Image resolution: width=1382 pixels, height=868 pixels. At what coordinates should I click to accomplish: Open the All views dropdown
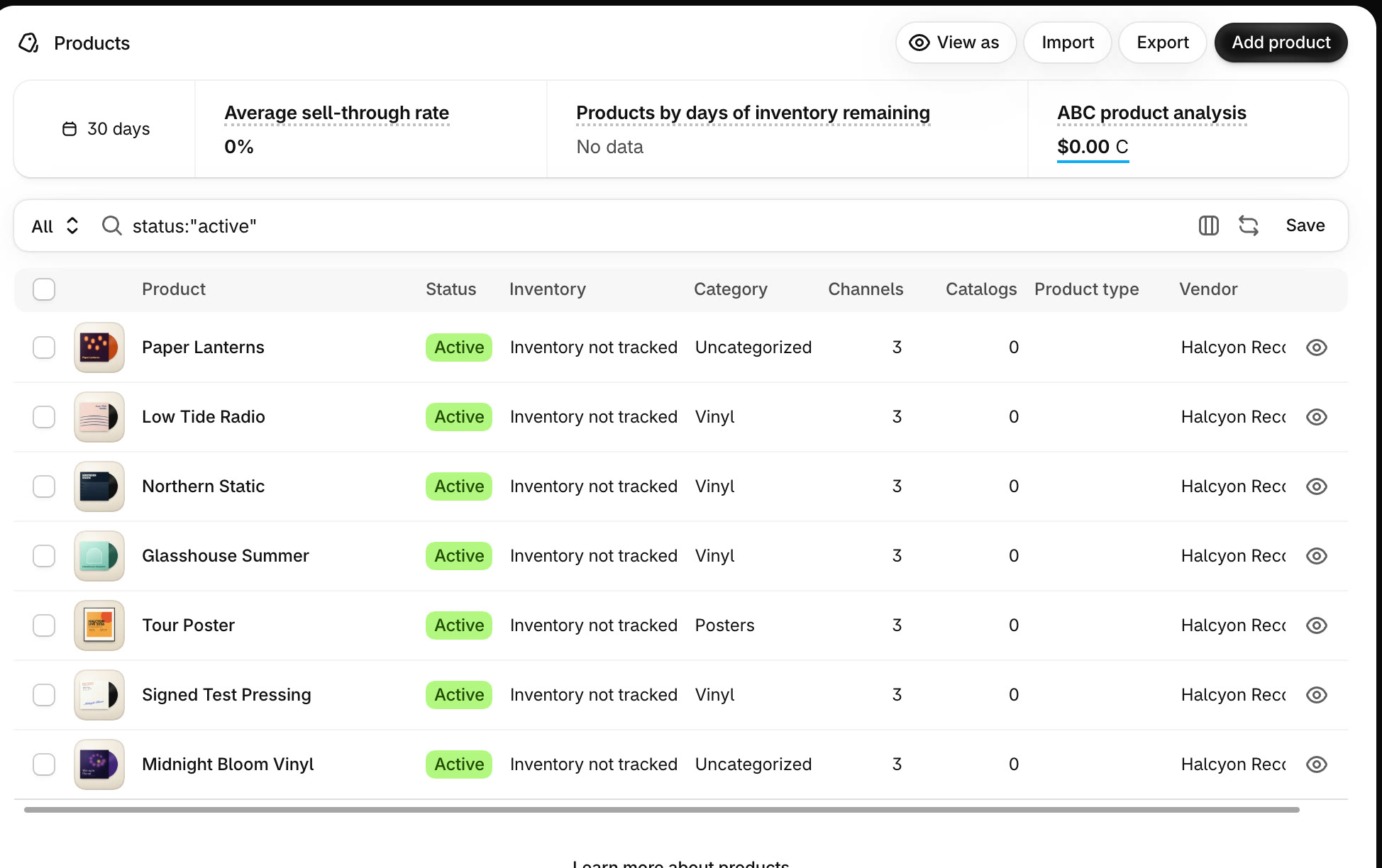(x=55, y=226)
